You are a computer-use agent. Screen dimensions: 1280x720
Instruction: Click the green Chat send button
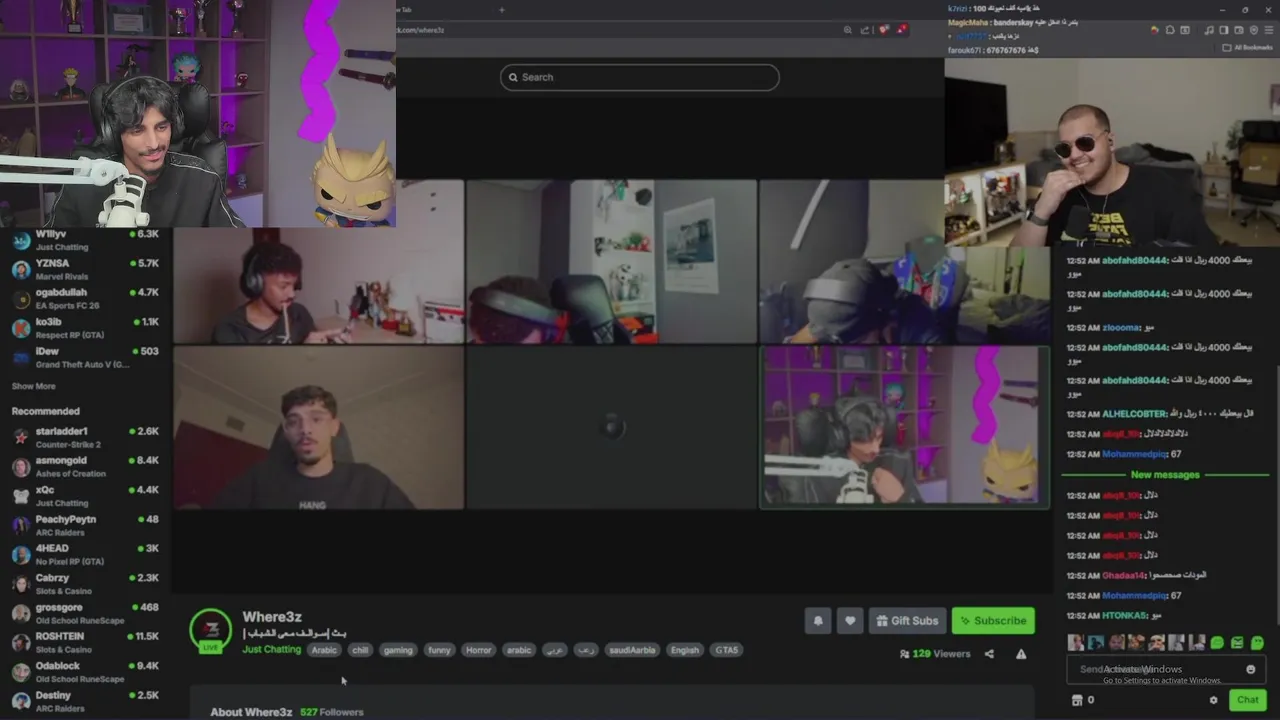pyautogui.click(x=1247, y=700)
